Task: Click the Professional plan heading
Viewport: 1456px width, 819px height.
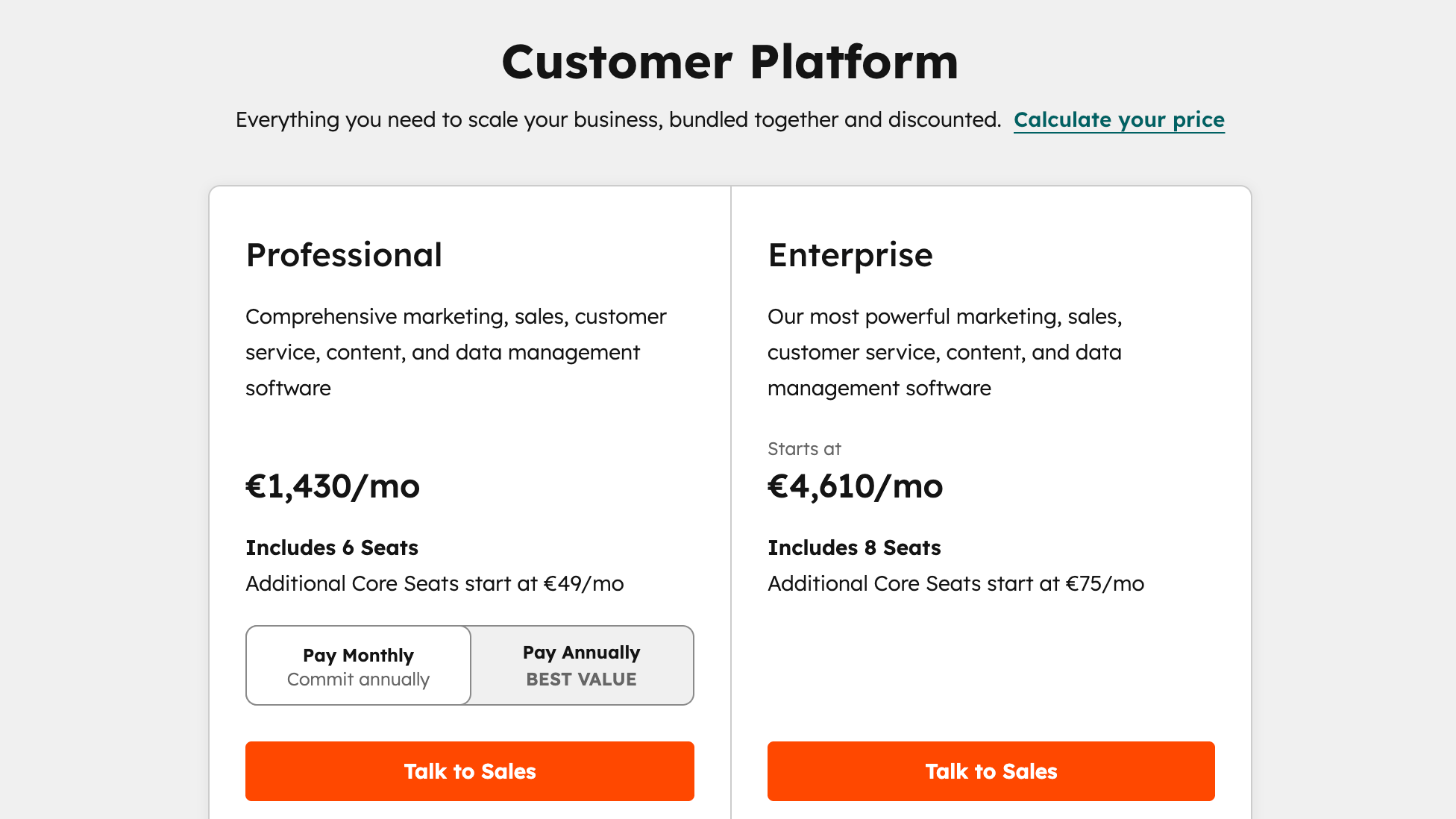Action: coord(344,254)
